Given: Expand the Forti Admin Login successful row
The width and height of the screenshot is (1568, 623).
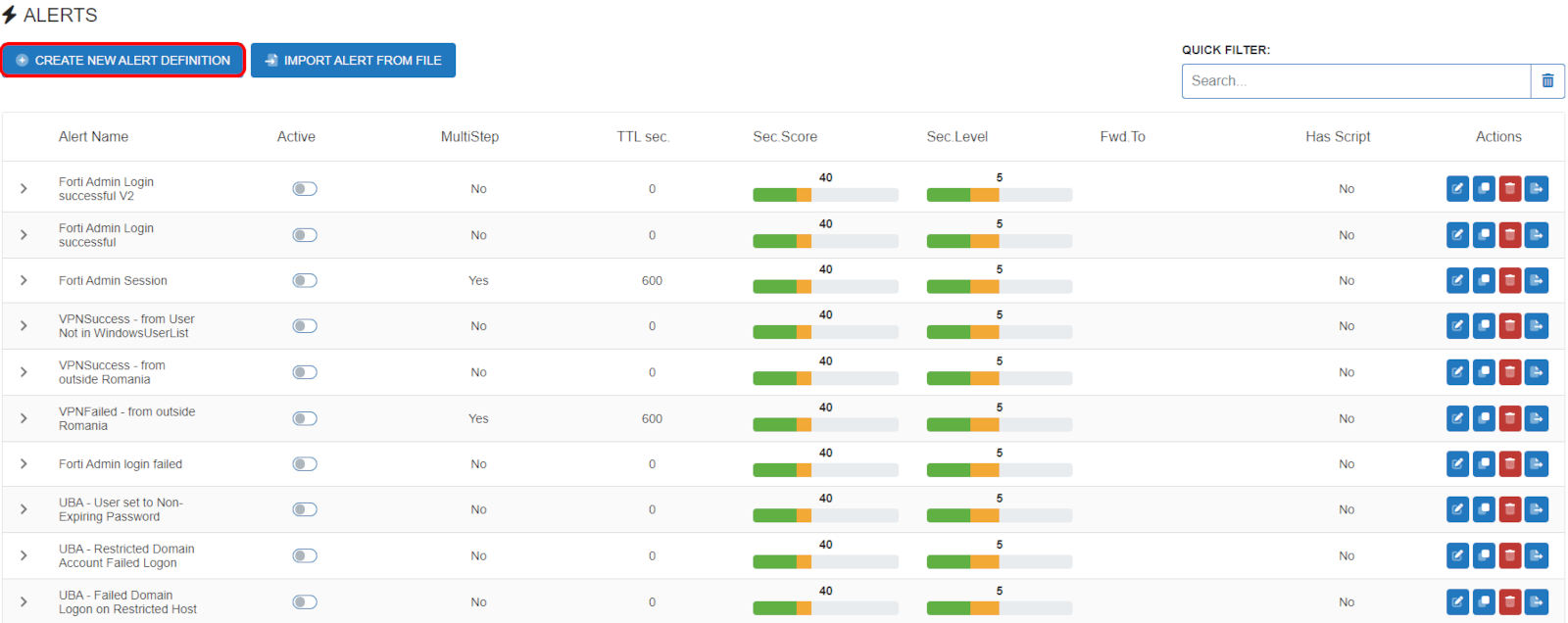Looking at the screenshot, I should click(24, 235).
